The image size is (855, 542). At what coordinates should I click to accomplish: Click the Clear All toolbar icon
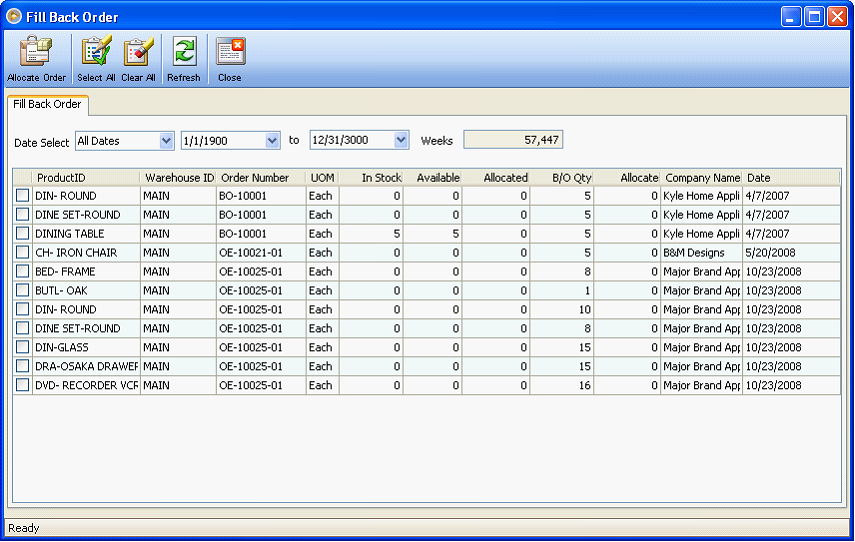139,59
